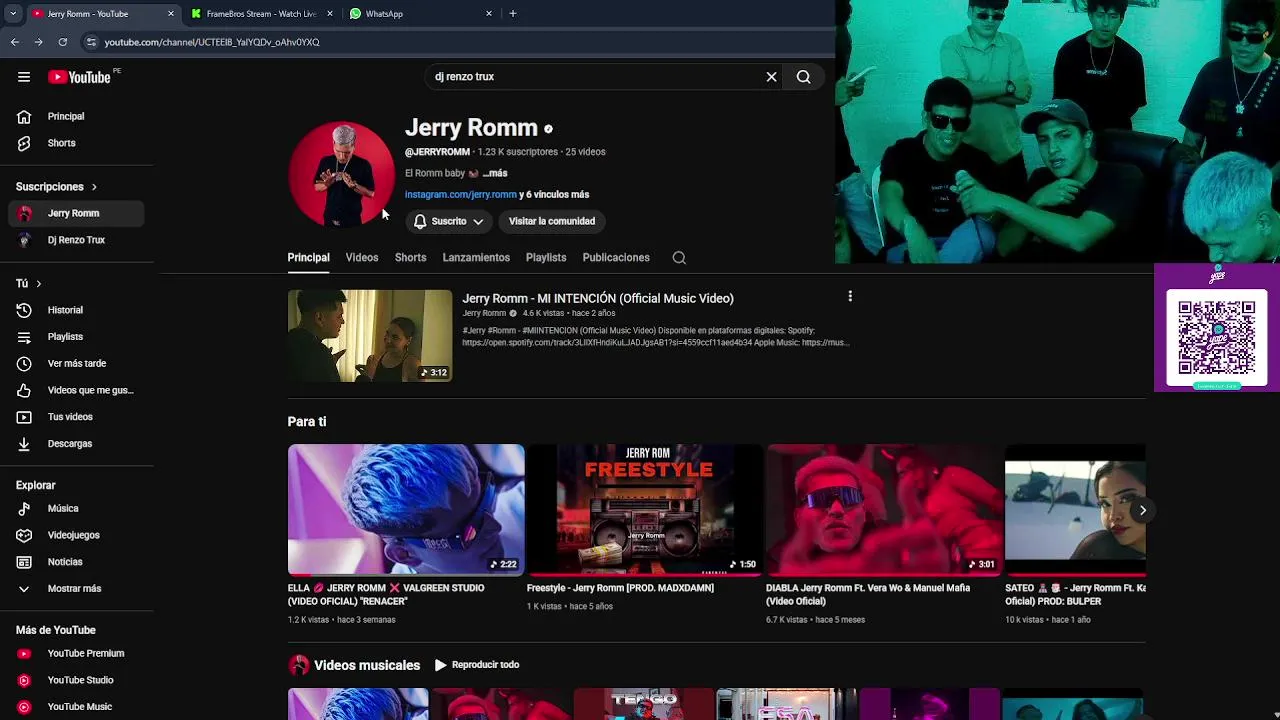Expand Mostrar más in sidebar

click(77, 589)
